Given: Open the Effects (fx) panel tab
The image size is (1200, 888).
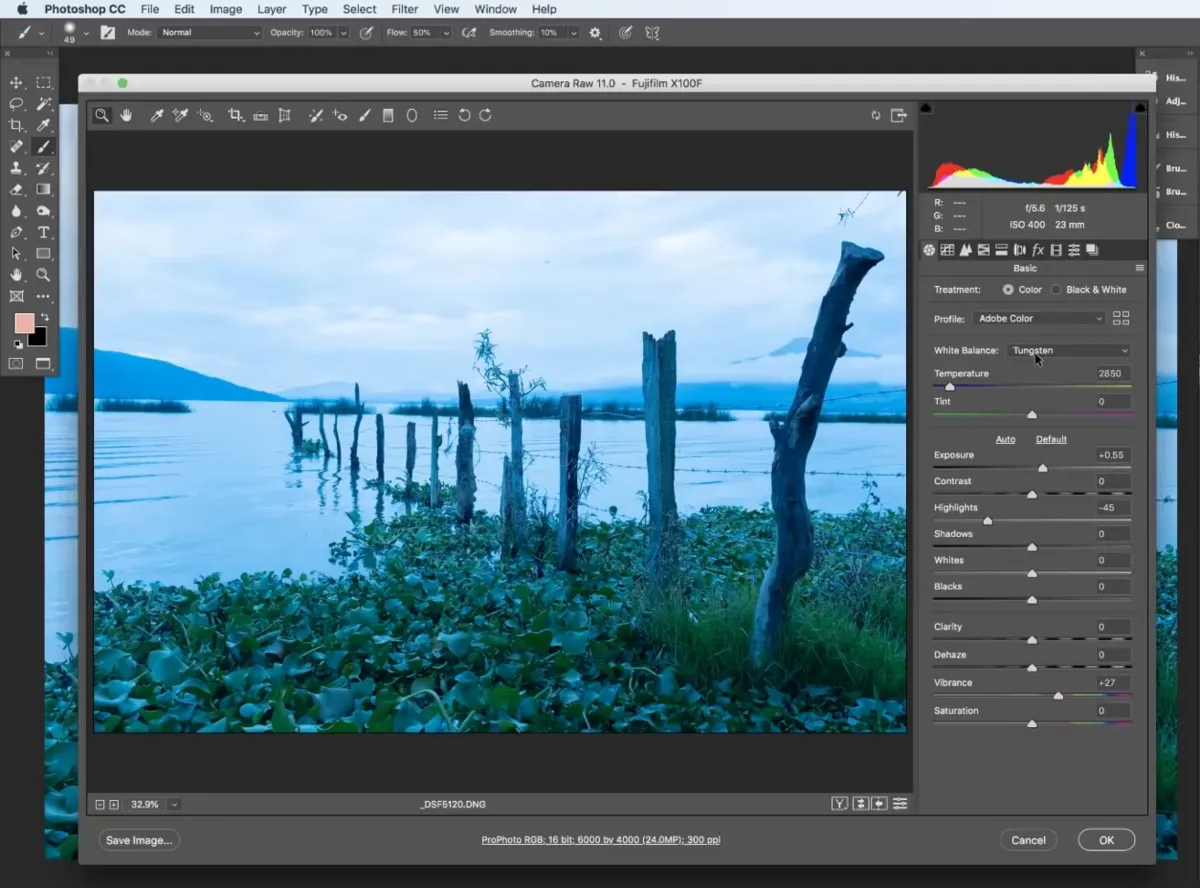Looking at the screenshot, I should point(1038,250).
